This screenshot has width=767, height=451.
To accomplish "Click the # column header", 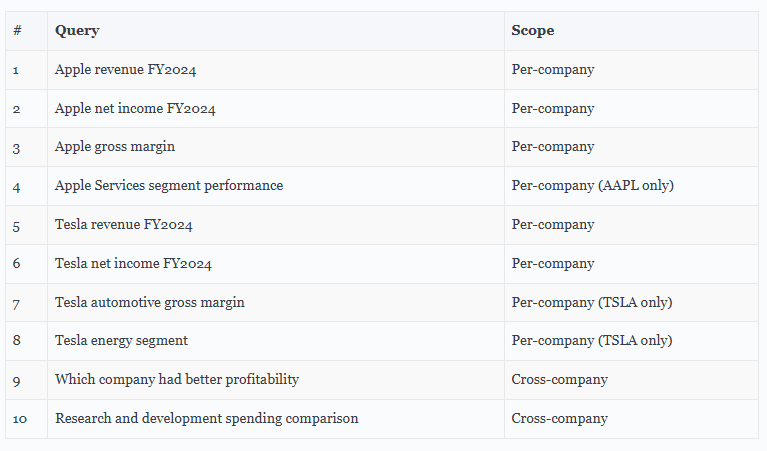I will point(18,31).
